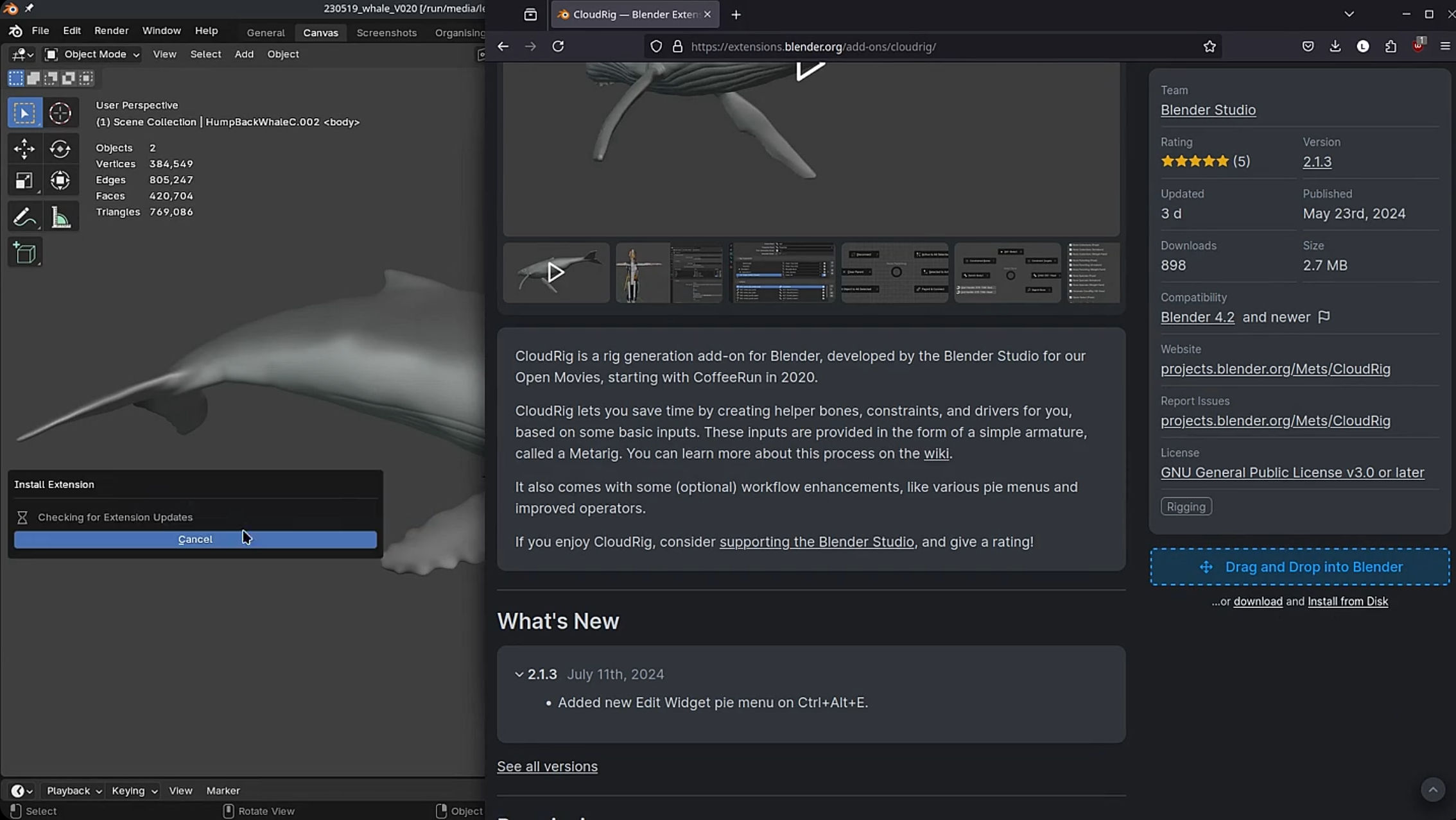Open the browser downloads panel
Screen dimensions: 1456x820
(x=1335, y=46)
